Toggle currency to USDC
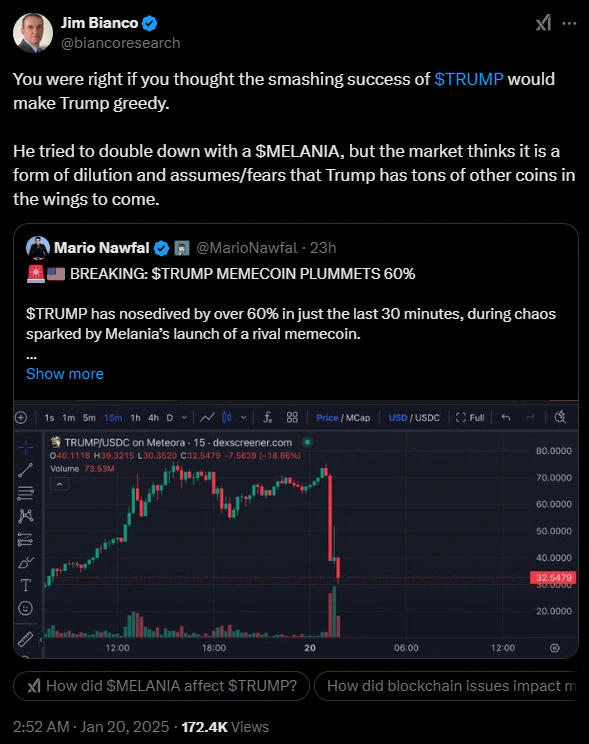Viewport: 589px width, 744px height. tap(428, 418)
